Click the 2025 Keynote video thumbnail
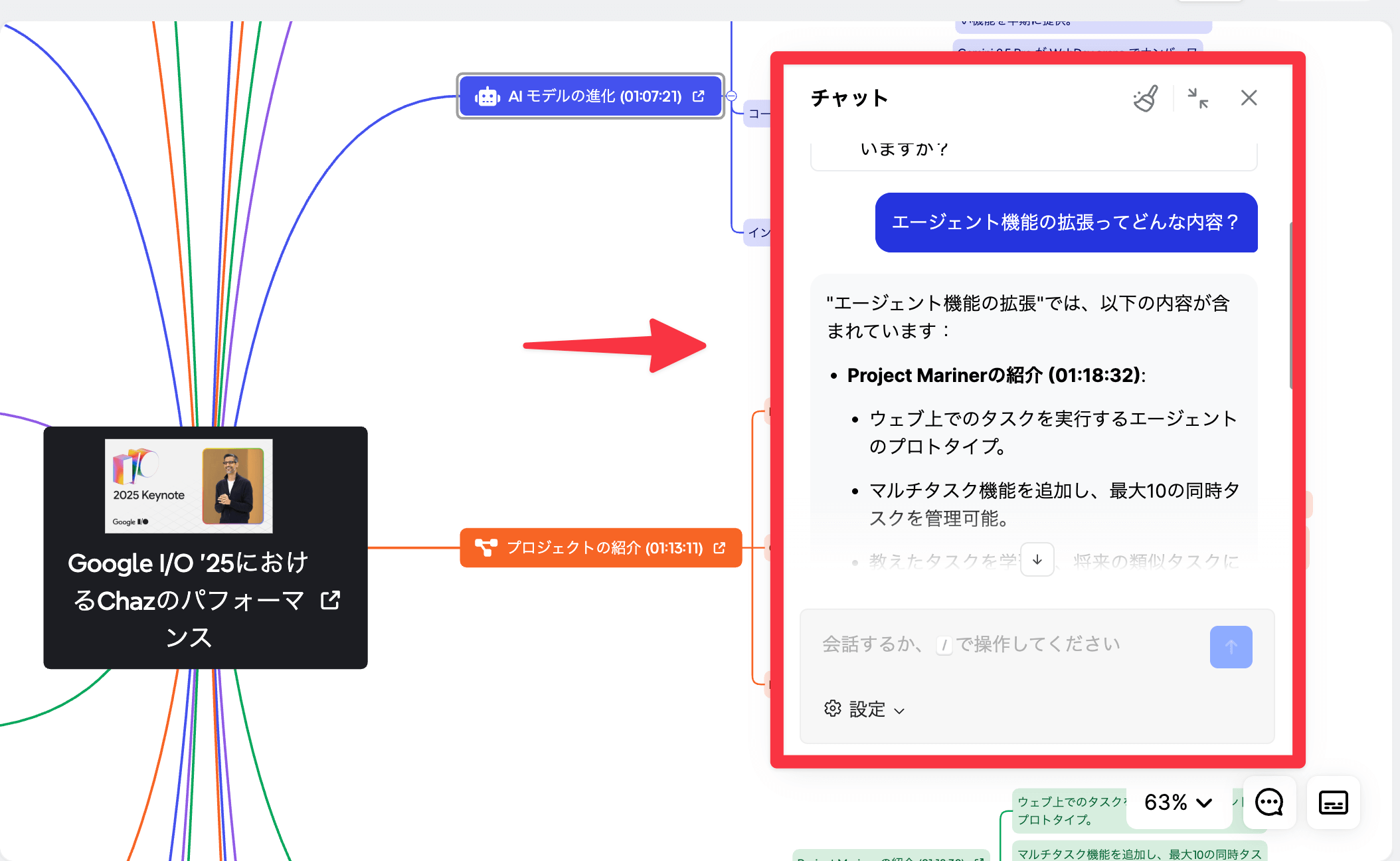This screenshot has height=861, width=1400. click(189, 486)
